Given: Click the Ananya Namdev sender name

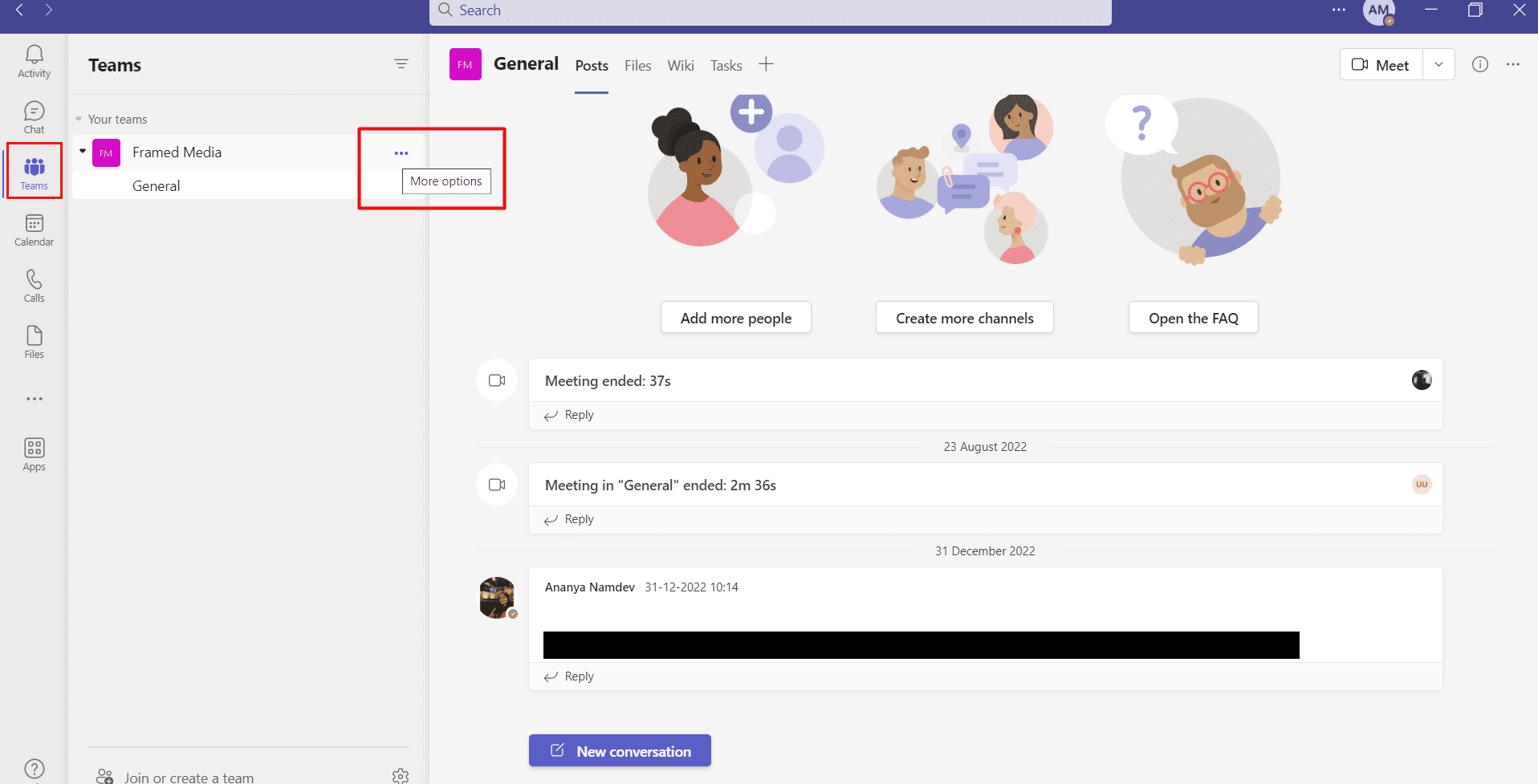Looking at the screenshot, I should [x=590, y=587].
